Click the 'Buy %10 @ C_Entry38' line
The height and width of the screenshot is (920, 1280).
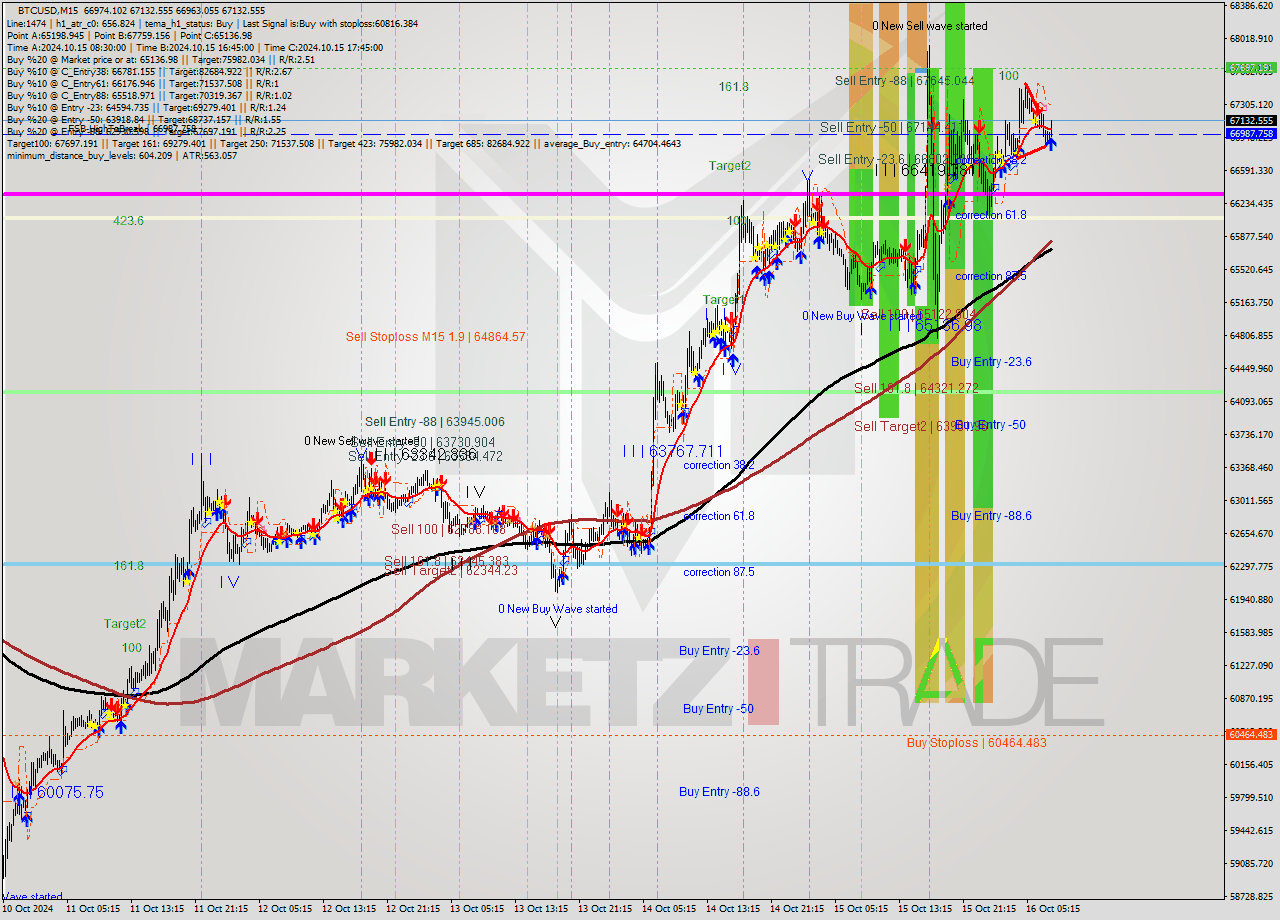pyautogui.click(x=149, y=71)
